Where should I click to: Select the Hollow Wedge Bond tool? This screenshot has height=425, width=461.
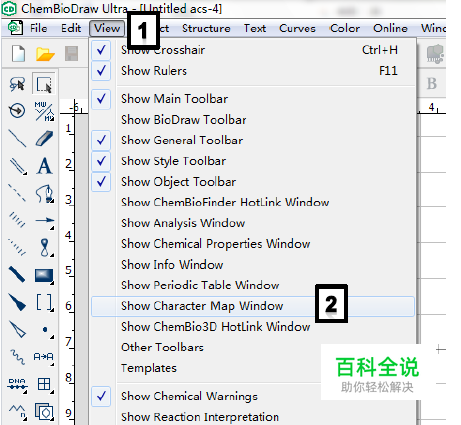17,329
